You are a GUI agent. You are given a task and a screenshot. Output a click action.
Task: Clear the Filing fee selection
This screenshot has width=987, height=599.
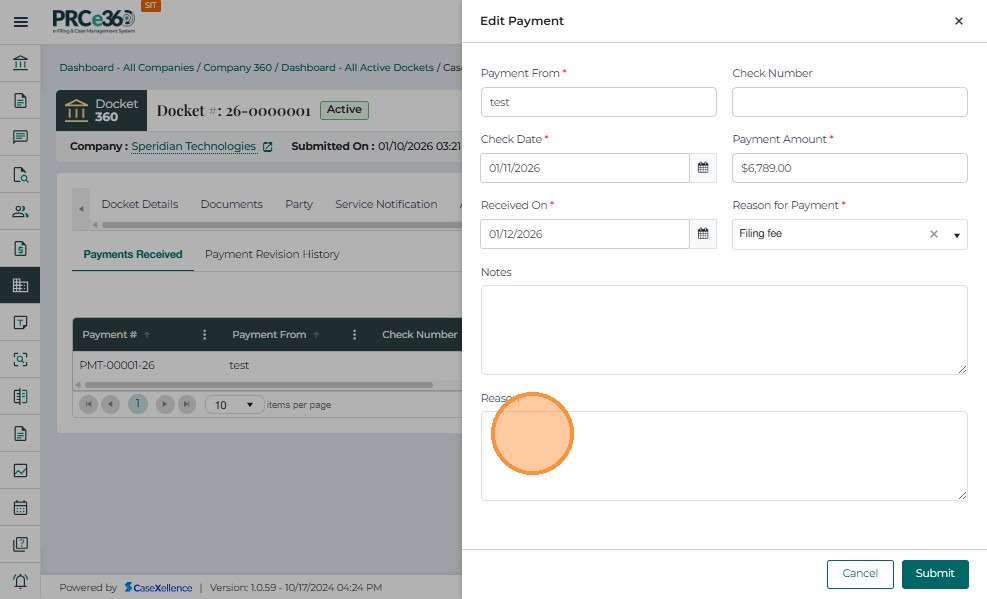[x=934, y=234]
